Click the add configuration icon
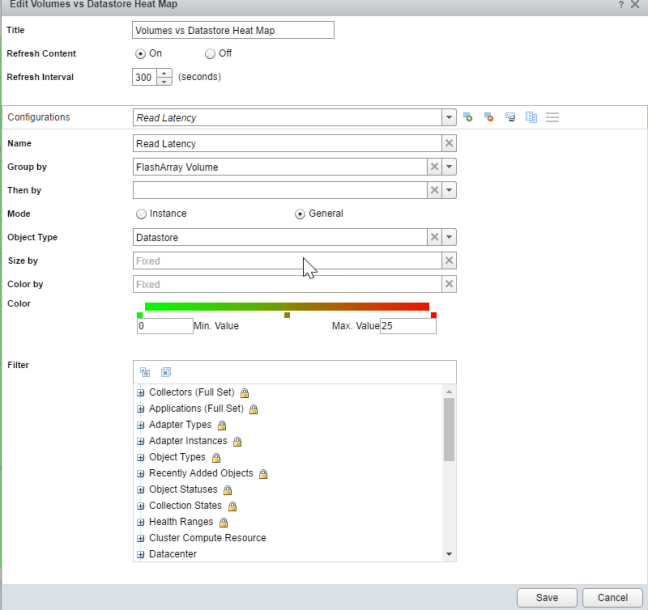Image resolution: width=648 pixels, height=610 pixels. tap(468, 117)
